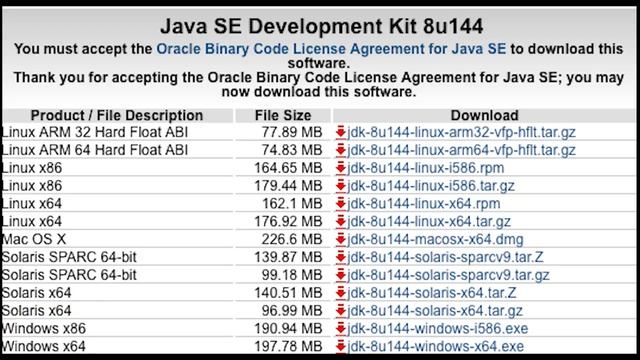
Task: Click the Windows x86 product description
Action: 44,329
